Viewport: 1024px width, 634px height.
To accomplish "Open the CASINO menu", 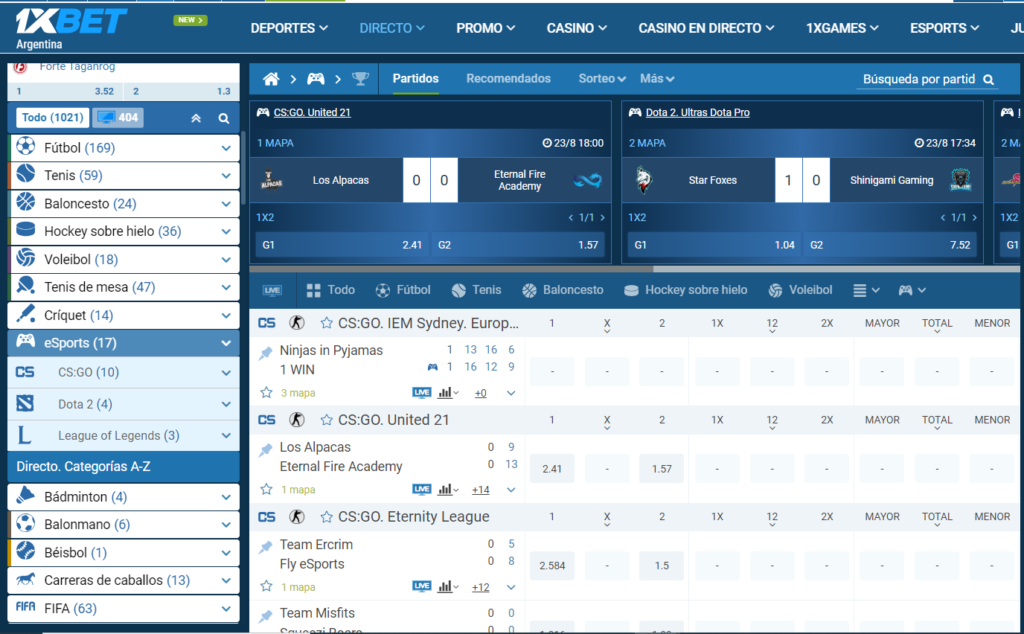I will [x=577, y=28].
